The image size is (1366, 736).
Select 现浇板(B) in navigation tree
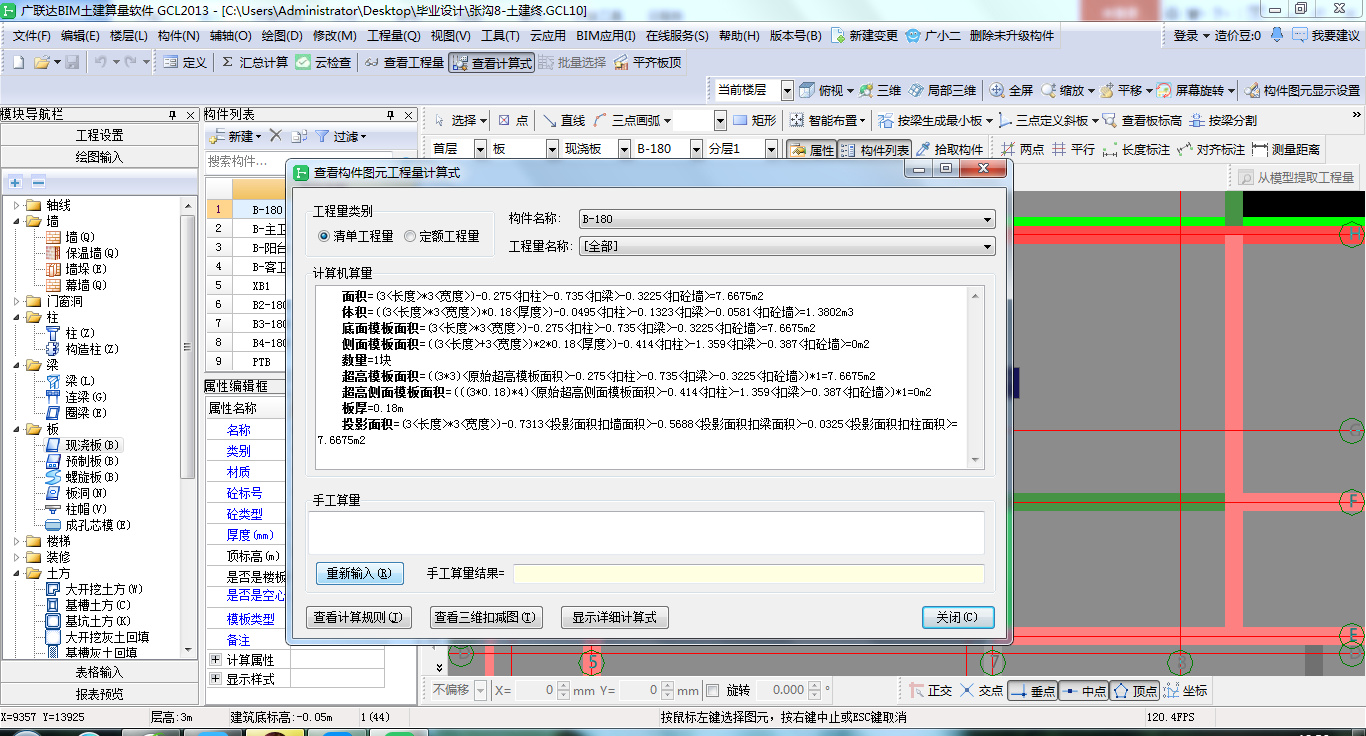92,445
